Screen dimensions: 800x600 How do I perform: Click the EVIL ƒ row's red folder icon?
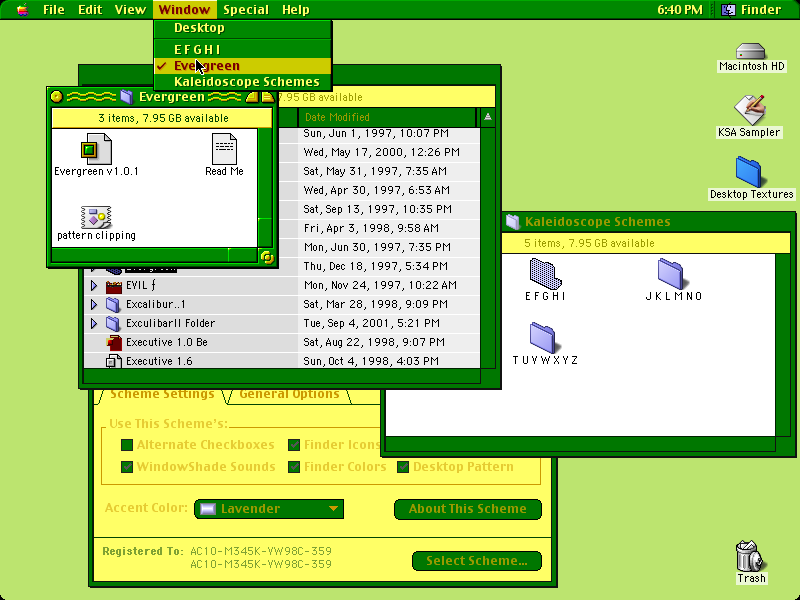[113, 286]
